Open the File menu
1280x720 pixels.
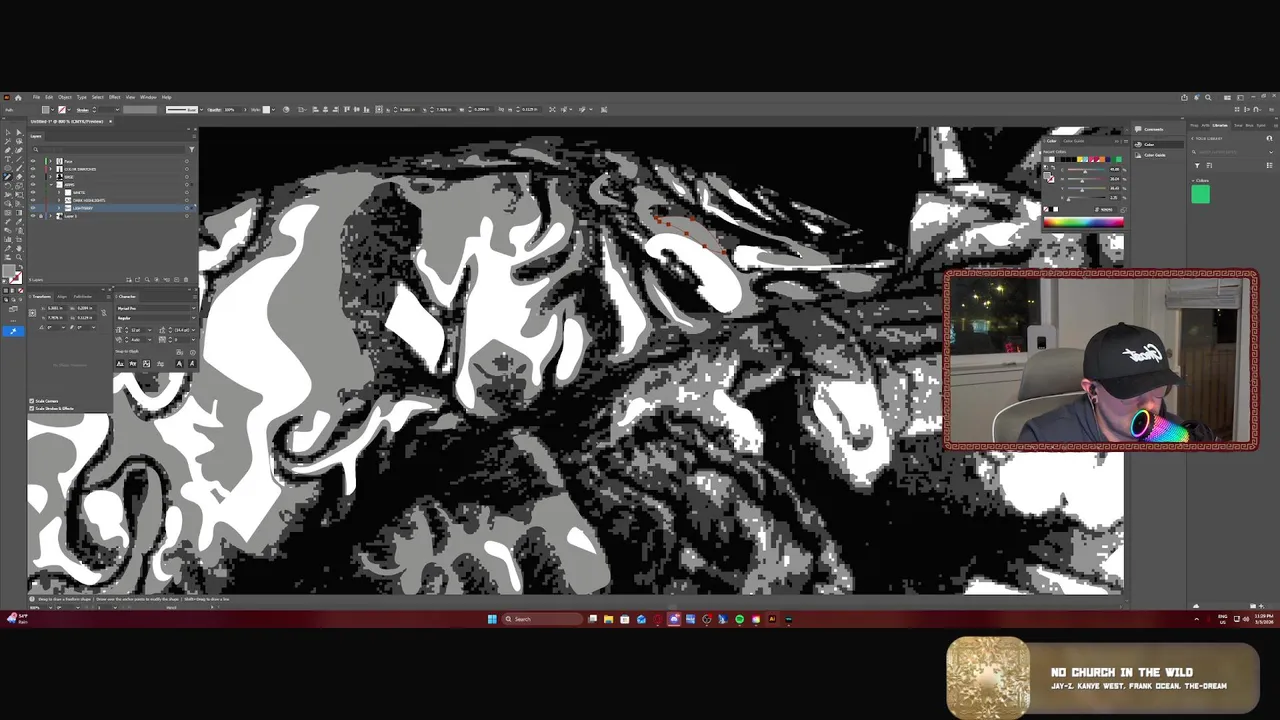point(36,97)
